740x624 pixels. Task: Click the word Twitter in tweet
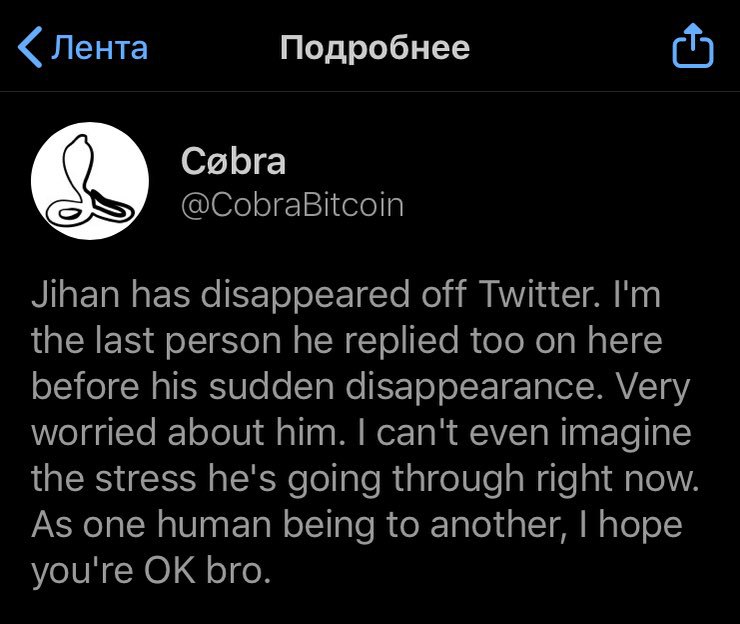pos(539,294)
